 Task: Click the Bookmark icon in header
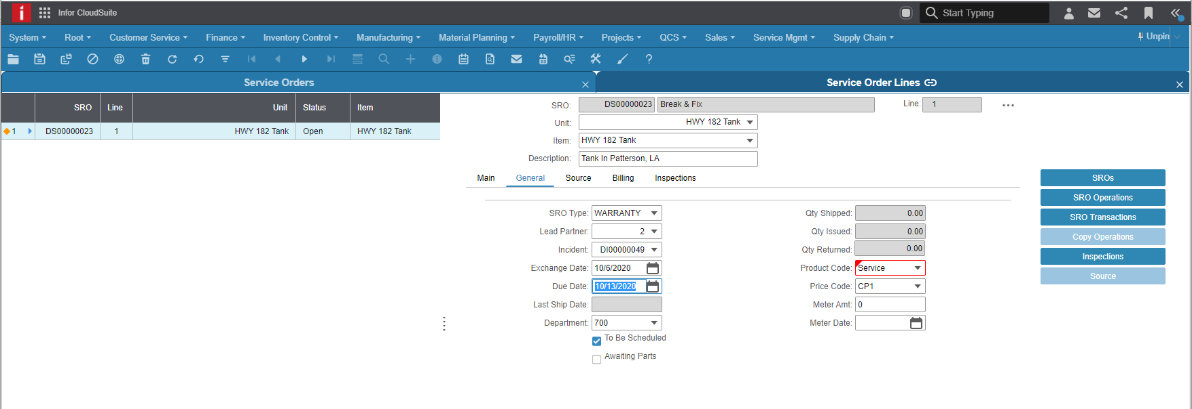click(x=1148, y=13)
